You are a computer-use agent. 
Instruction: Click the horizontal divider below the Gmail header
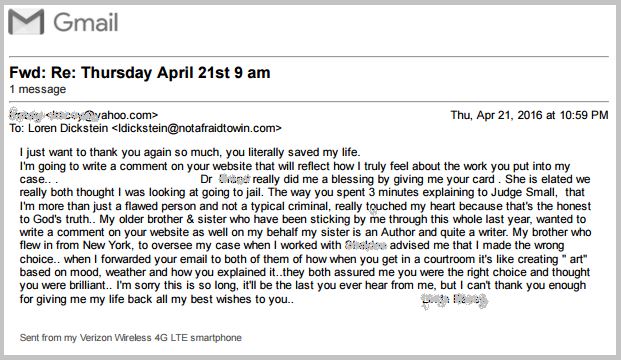click(309, 57)
